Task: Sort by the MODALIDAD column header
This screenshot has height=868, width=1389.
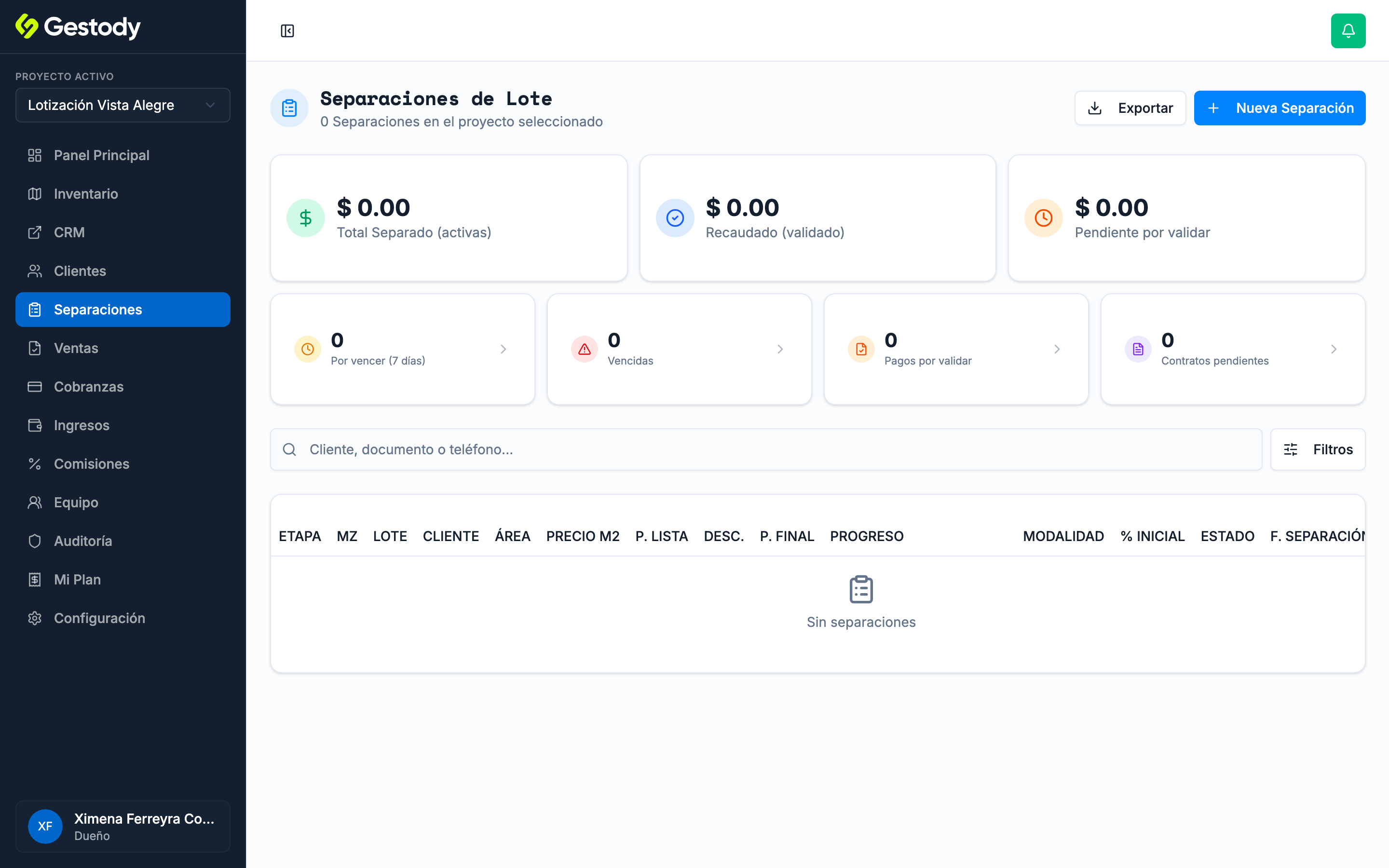Action: (1063, 536)
